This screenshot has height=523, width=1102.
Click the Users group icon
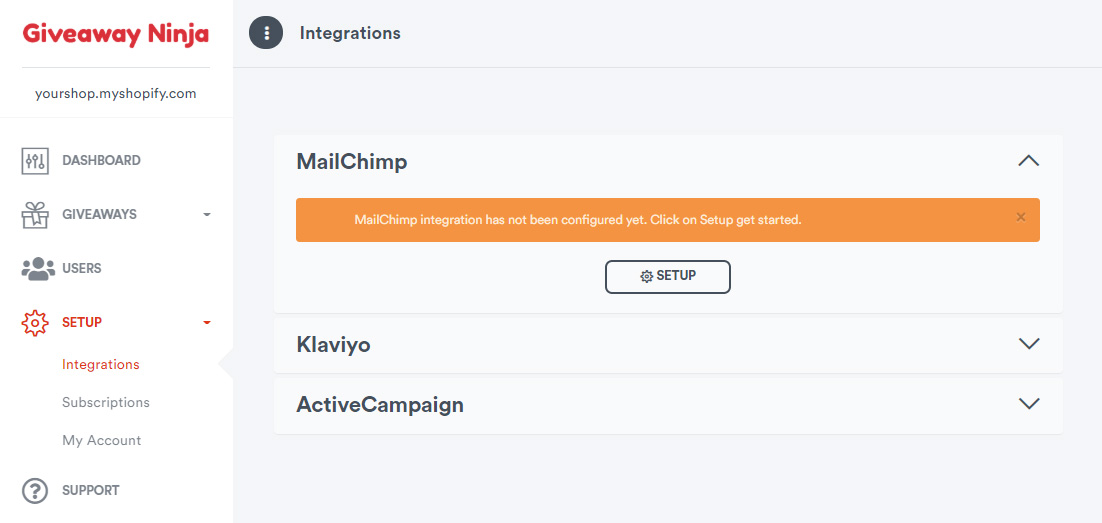pyautogui.click(x=38, y=269)
